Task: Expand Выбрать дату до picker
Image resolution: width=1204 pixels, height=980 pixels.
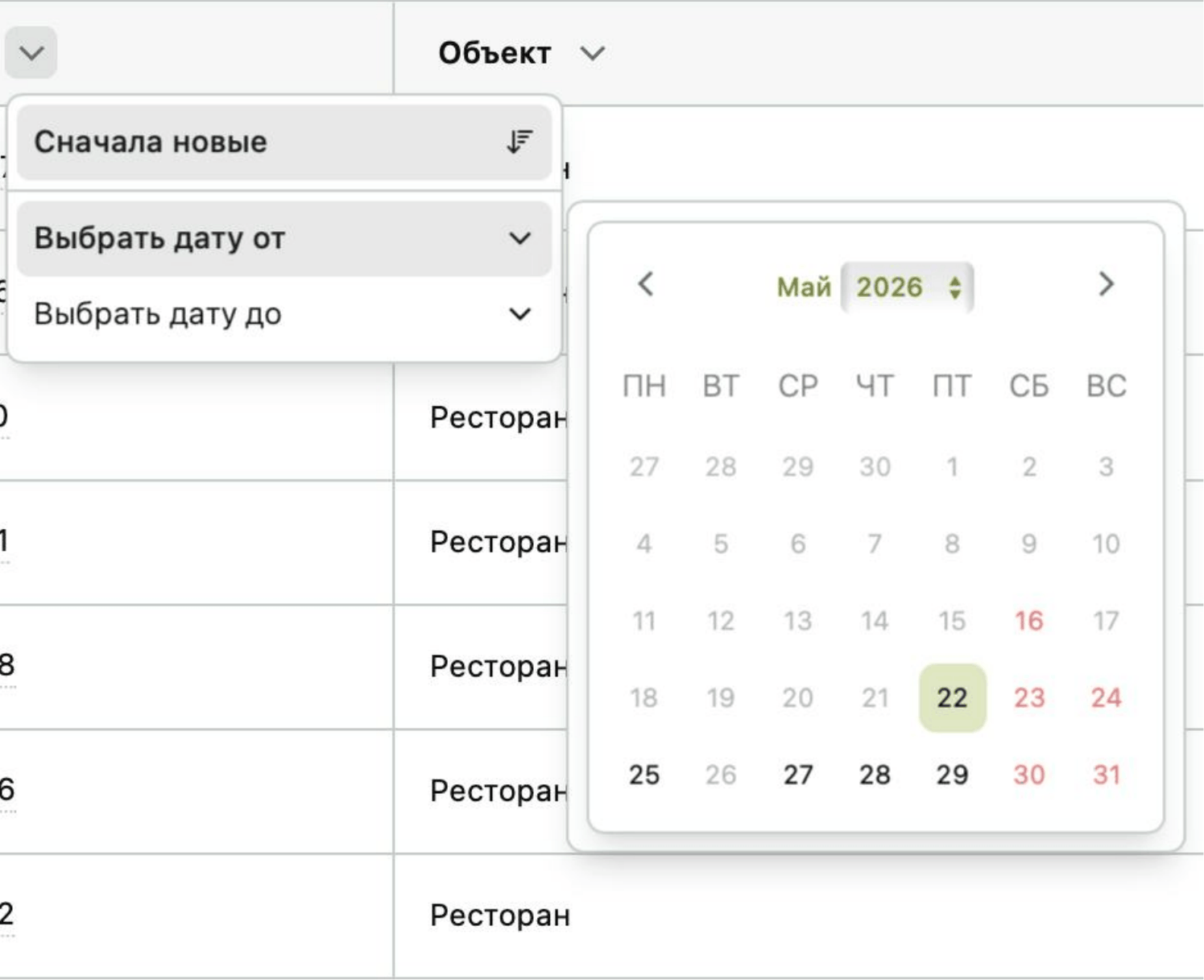Action: point(520,314)
